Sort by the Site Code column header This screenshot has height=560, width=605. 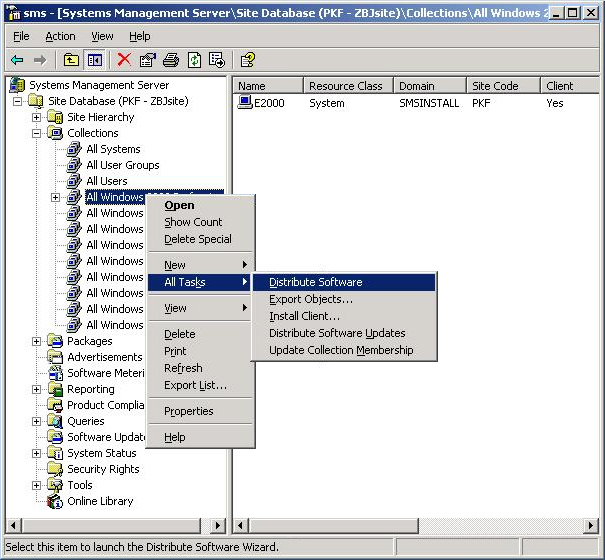click(503, 86)
